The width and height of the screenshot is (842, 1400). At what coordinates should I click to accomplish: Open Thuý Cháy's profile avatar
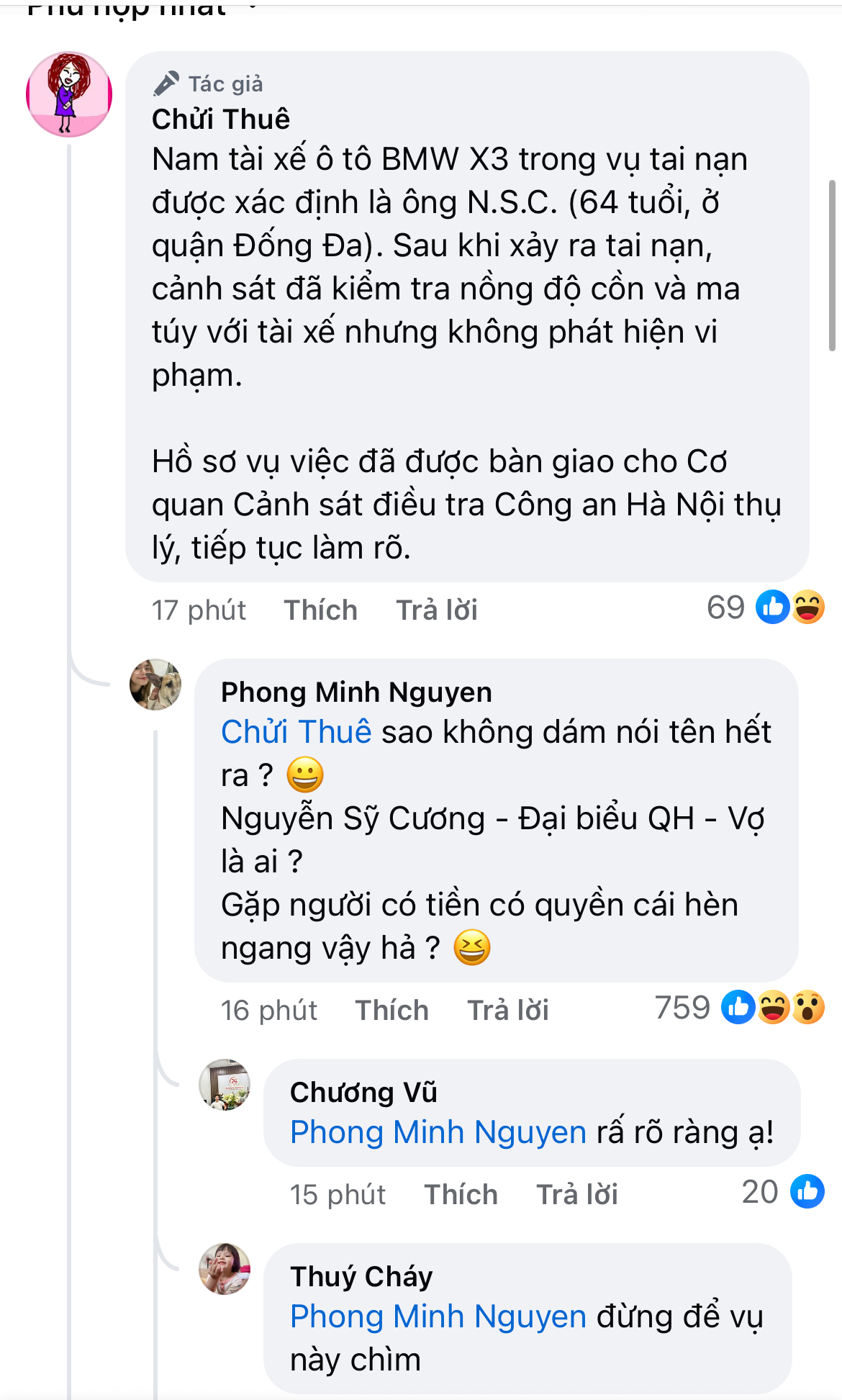[225, 1269]
